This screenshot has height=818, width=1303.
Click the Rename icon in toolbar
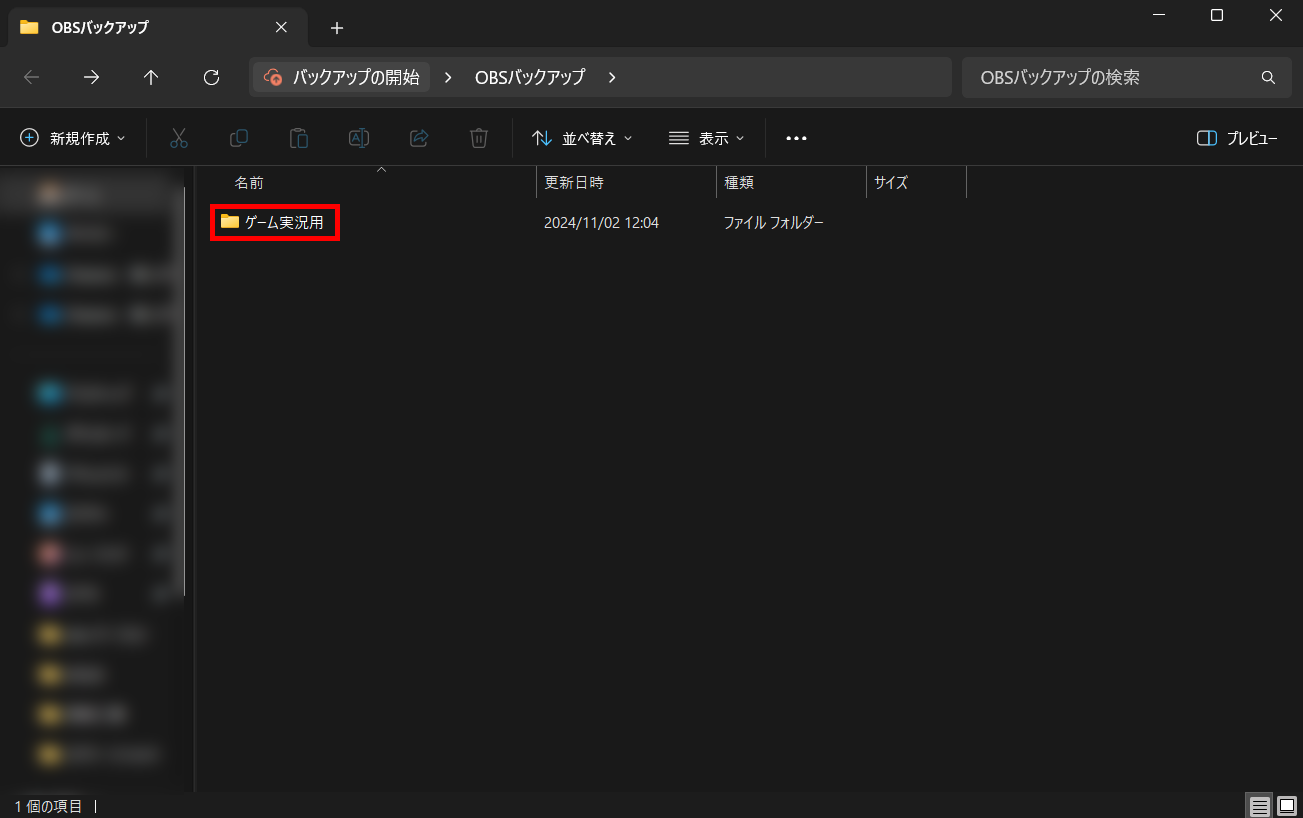pyautogui.click(x=359, y=138)
